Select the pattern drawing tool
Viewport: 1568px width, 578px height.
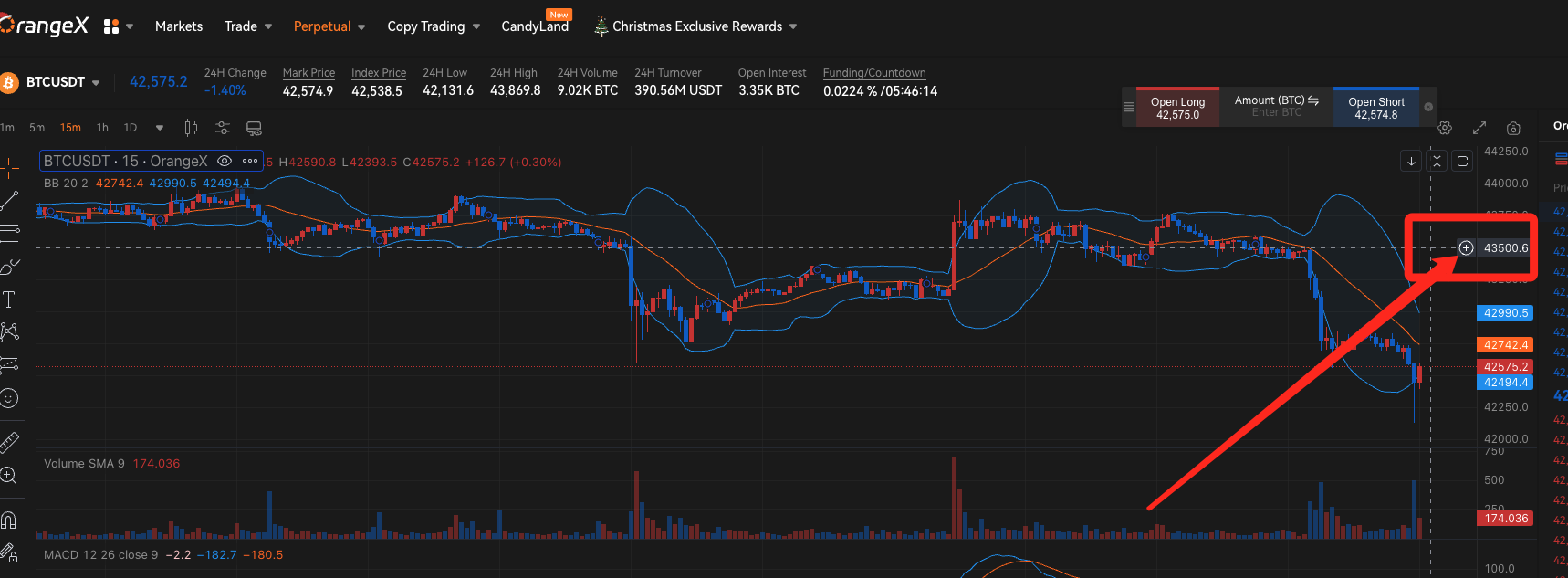click(9, 331)
